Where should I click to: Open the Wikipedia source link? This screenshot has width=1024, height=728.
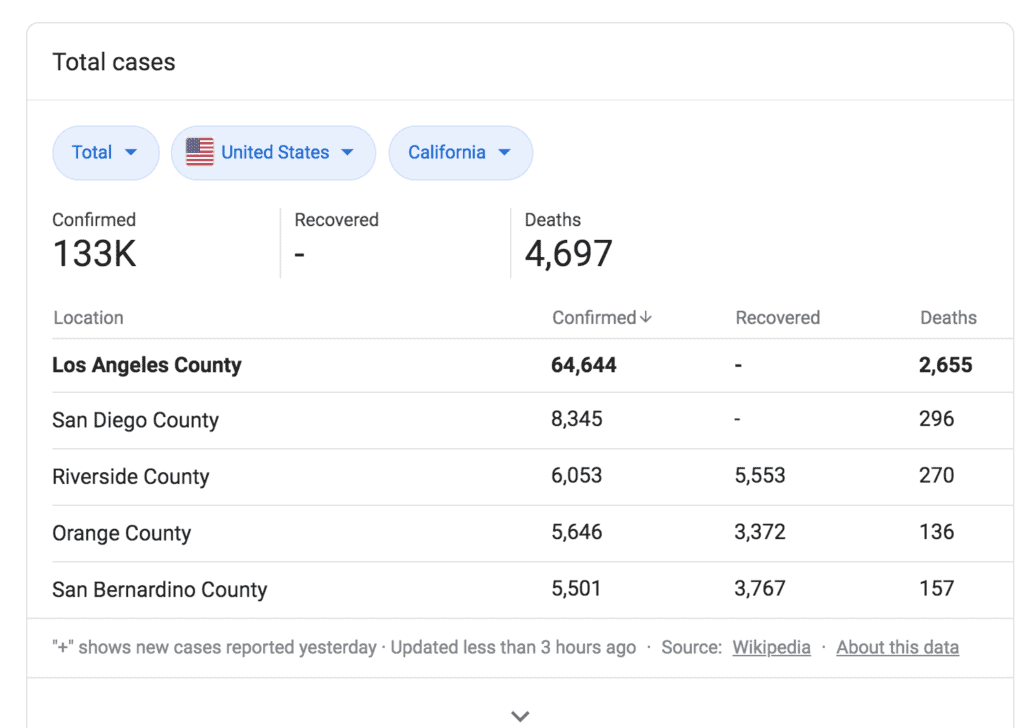(771, 647)
